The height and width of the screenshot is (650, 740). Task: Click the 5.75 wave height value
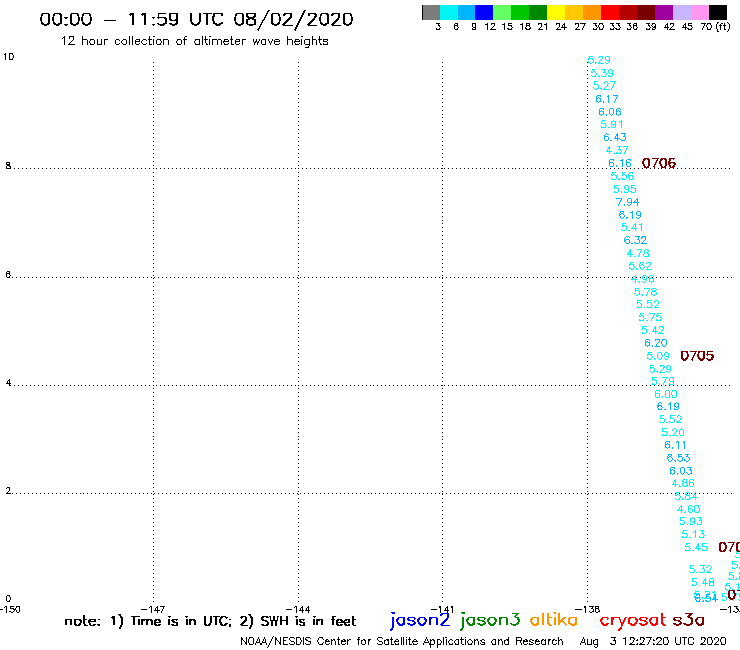pos(650,317)
